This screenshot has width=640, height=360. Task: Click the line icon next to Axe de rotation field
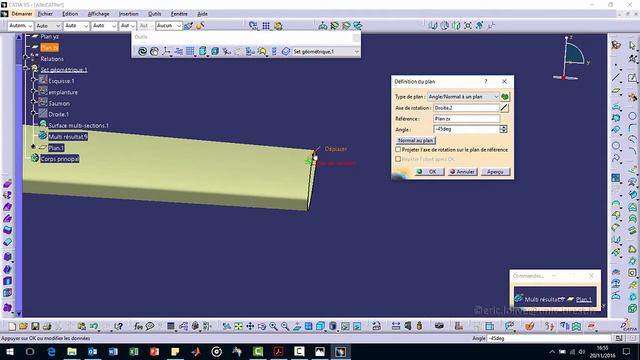point(504,108)
